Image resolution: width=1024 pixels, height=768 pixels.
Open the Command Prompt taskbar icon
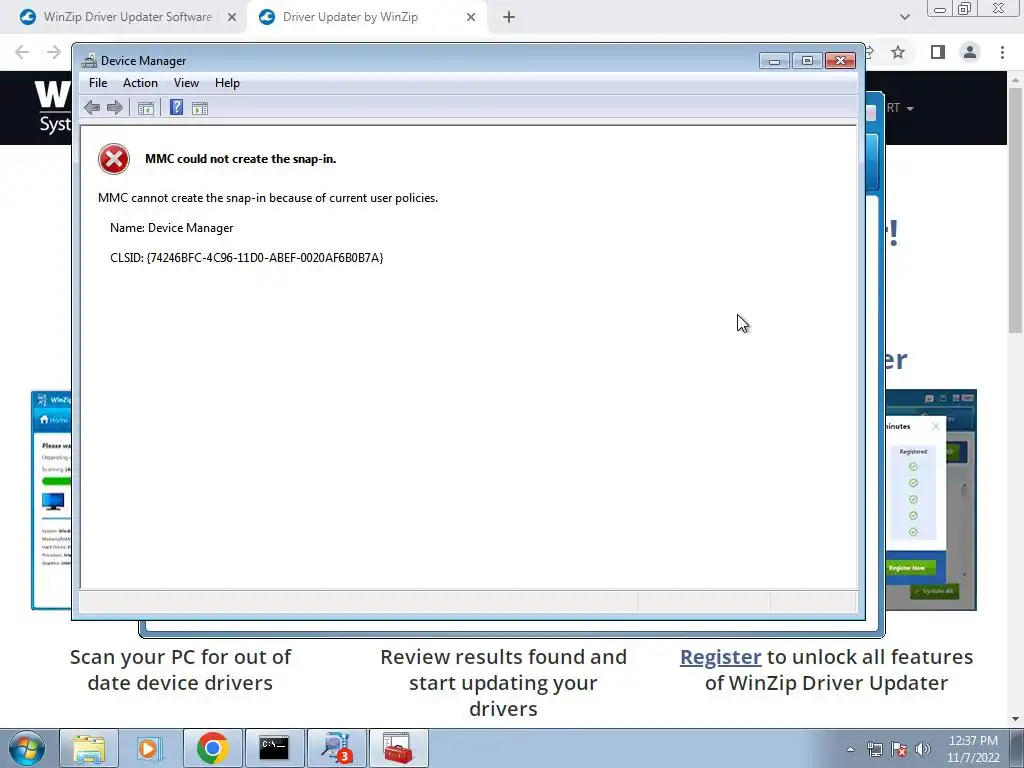pos(274,748)
